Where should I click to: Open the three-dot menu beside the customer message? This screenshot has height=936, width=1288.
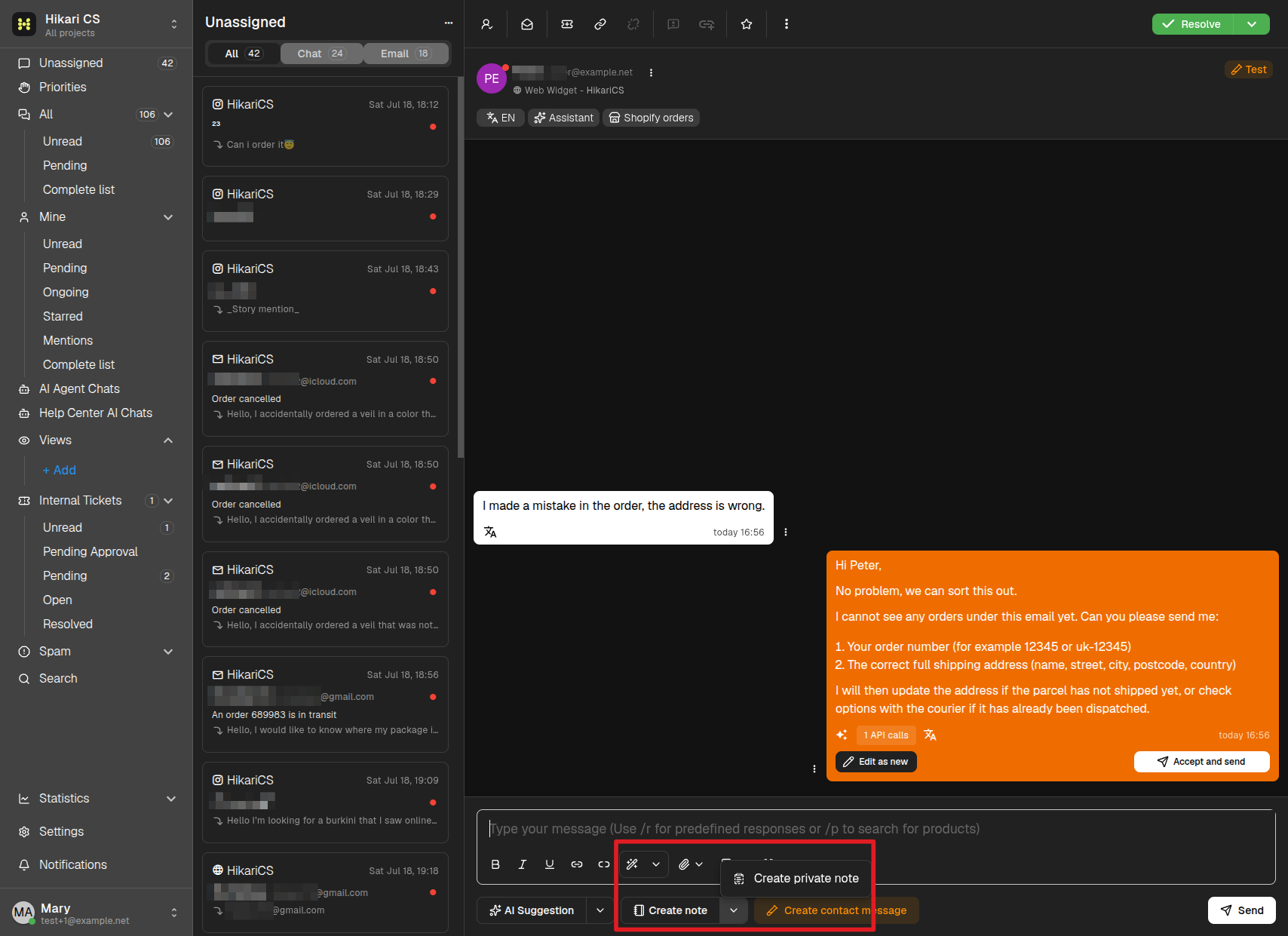(786, 532)
